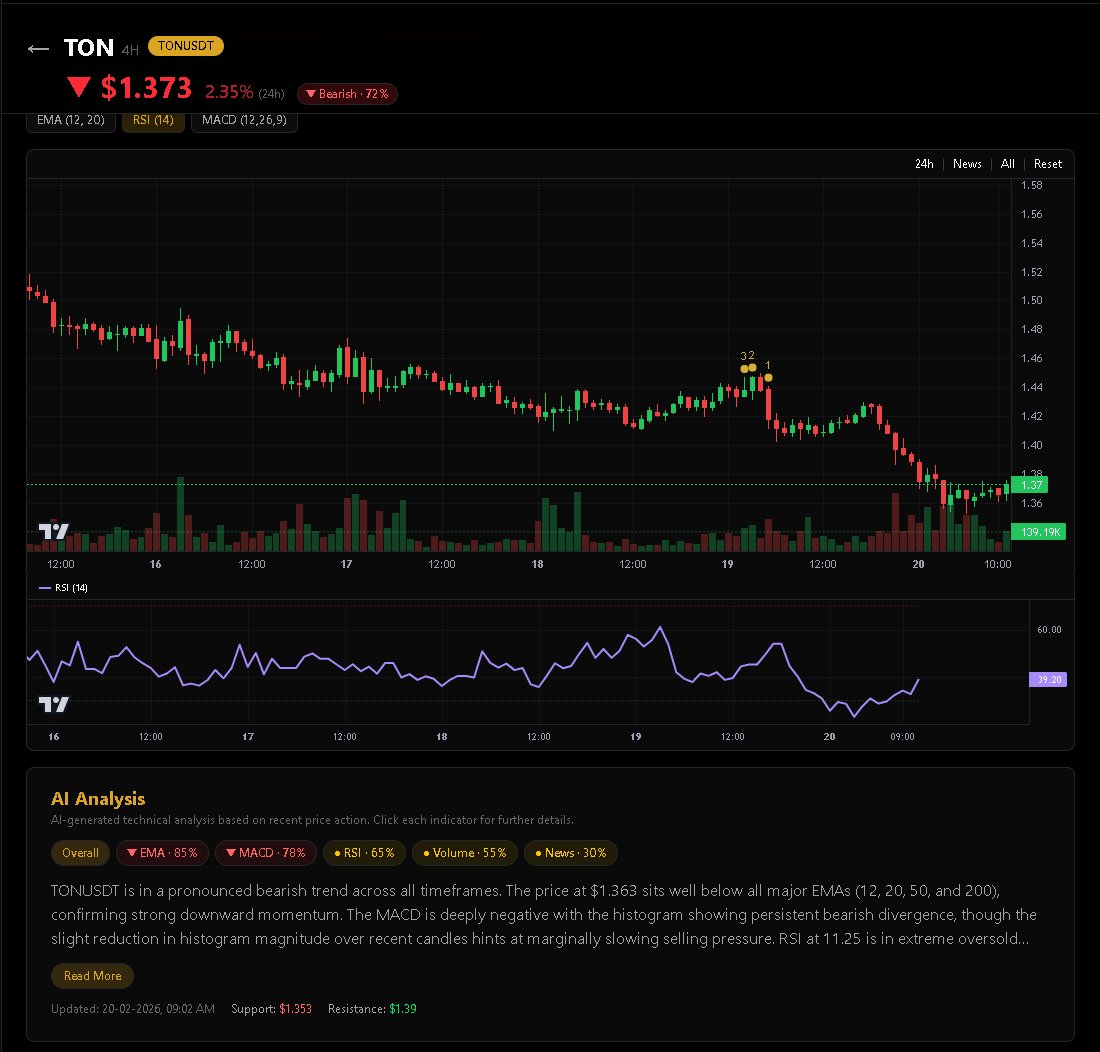This screenshot has height=1052, width=1100.
Task: Select the RSI 65% analysis tab
Action: coord(364,853)
